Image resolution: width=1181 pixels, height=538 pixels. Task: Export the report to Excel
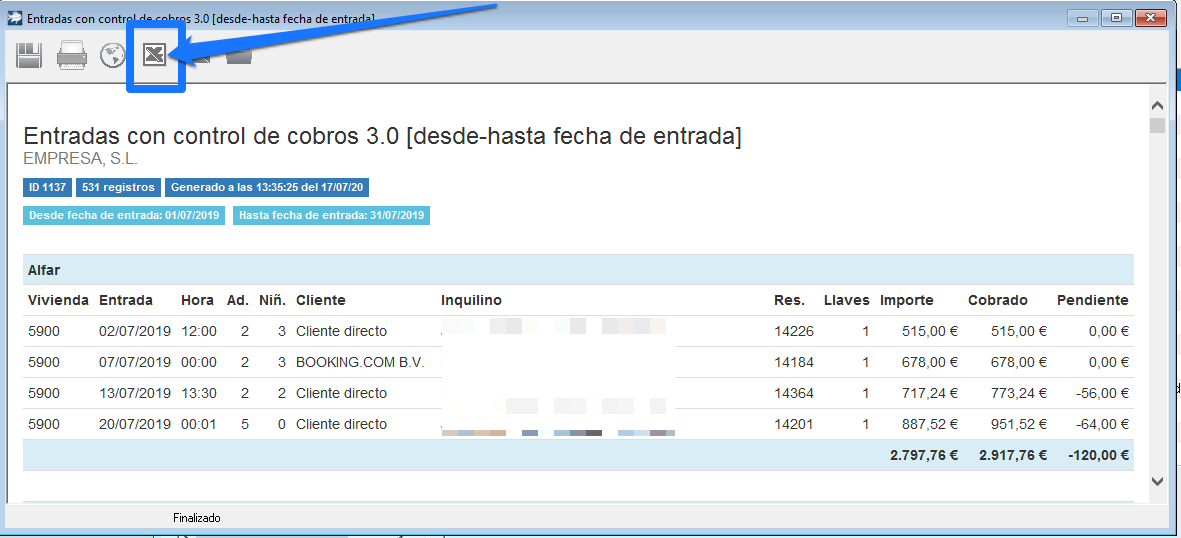(155, 54)
